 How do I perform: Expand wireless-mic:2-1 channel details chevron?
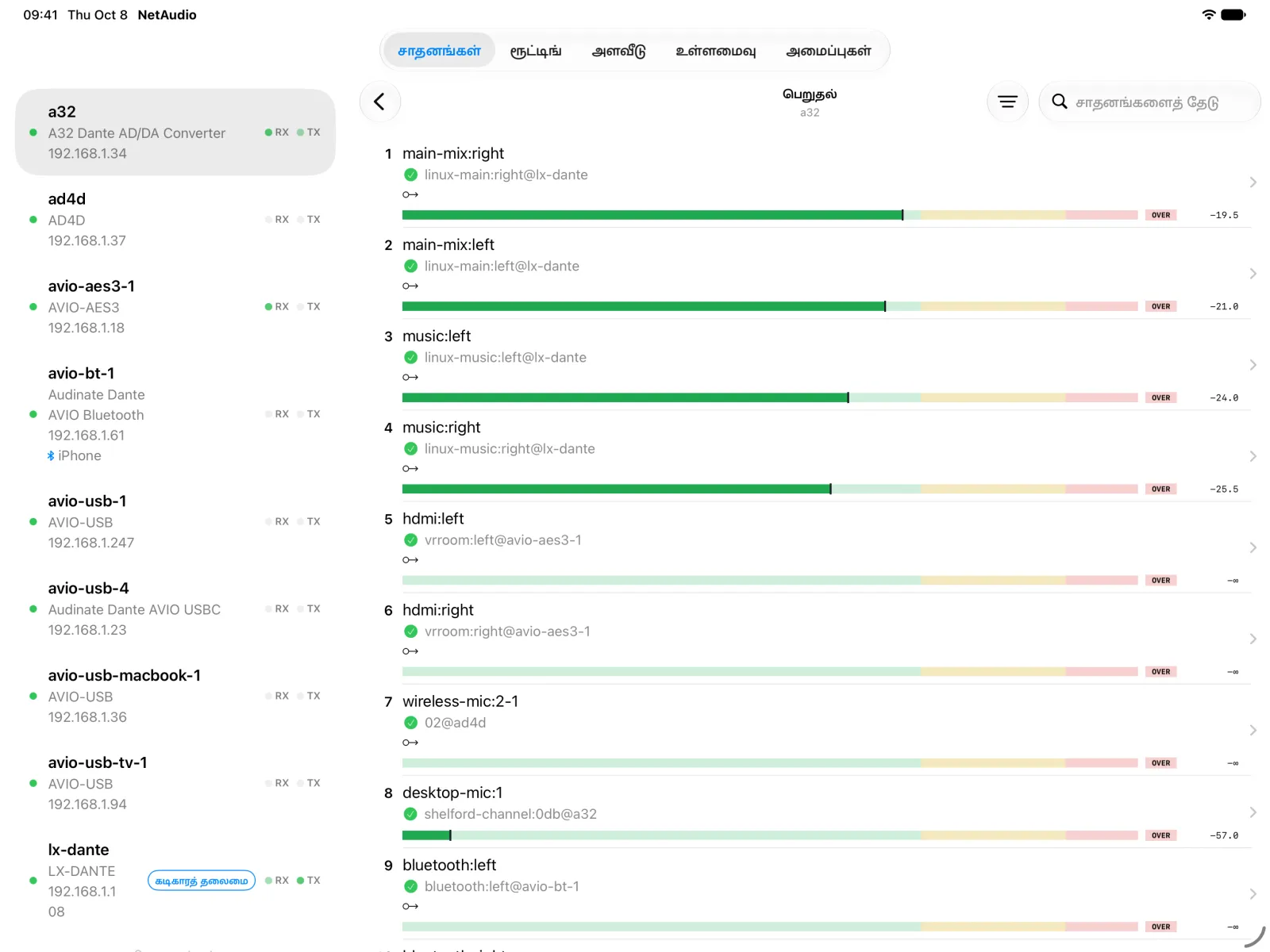tap(1253, 730)
